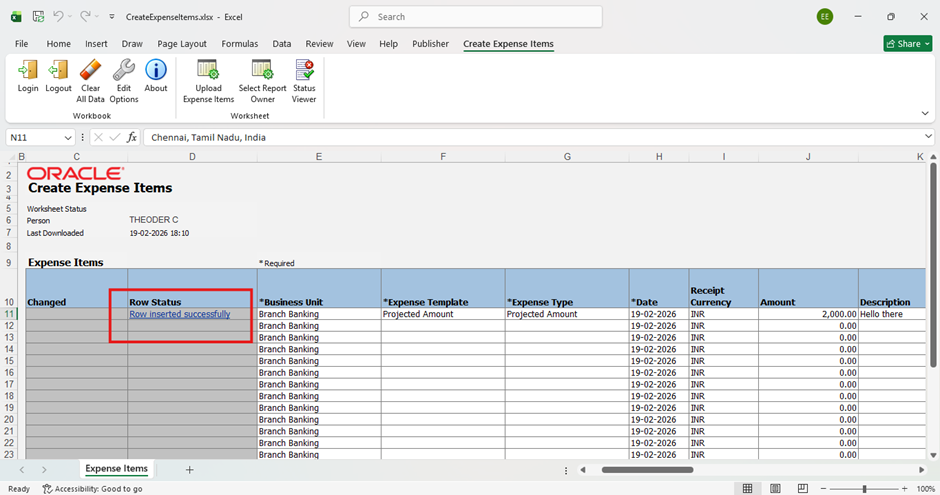Select row header 11
Viewport: 940px width, 495px height.
pyautogui.click(x=9, y=314)
